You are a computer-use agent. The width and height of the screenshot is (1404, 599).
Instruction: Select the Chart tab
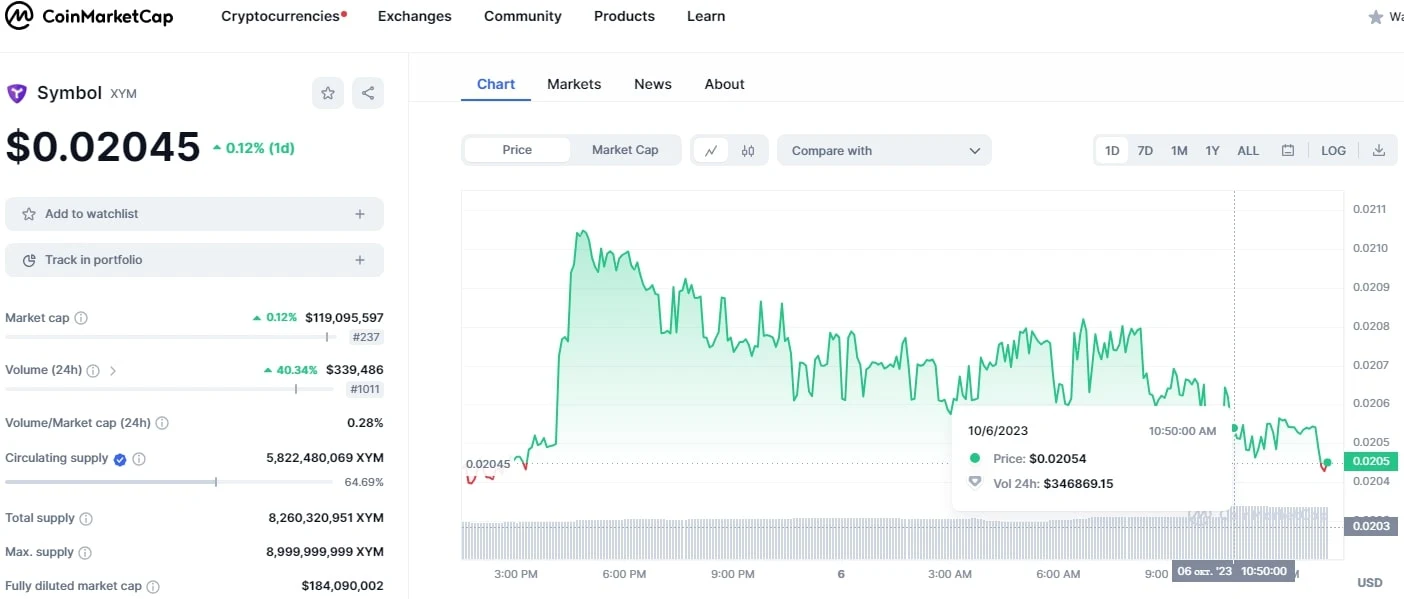click(x=496, y=84)
